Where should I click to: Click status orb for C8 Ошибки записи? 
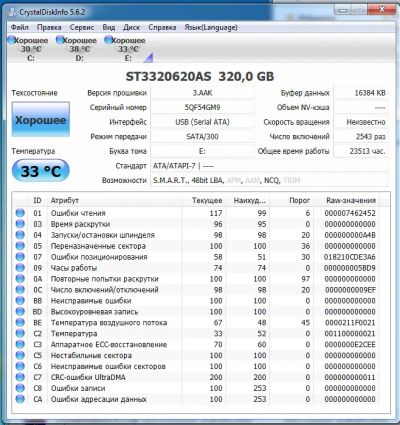(20, 388)
